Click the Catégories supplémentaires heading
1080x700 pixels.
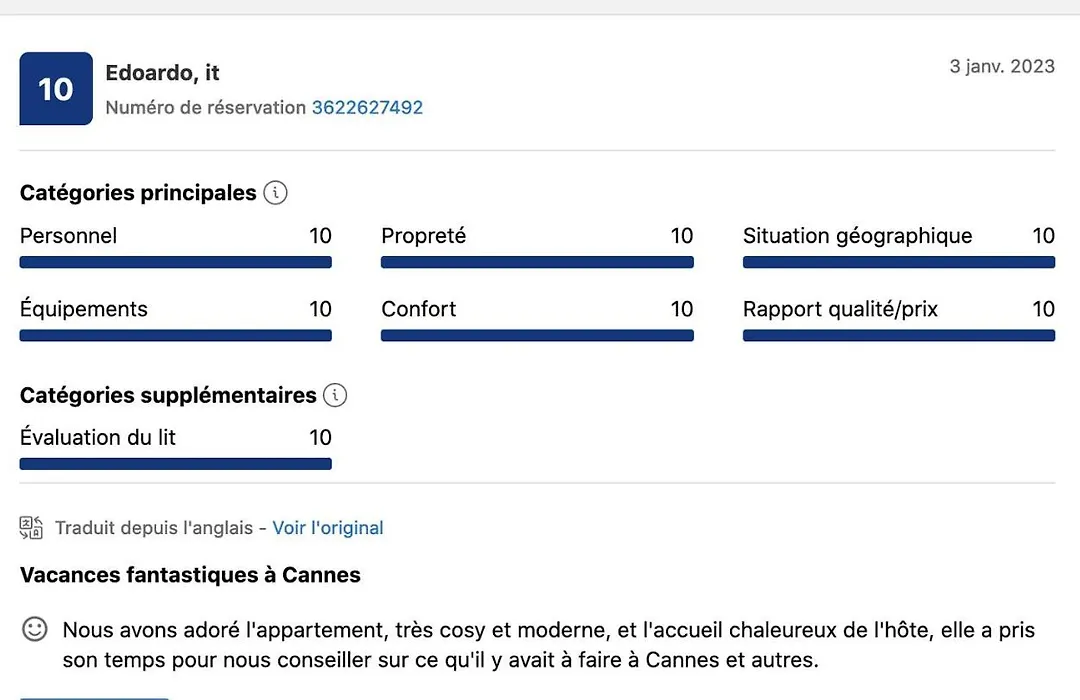tap(168, 395)
